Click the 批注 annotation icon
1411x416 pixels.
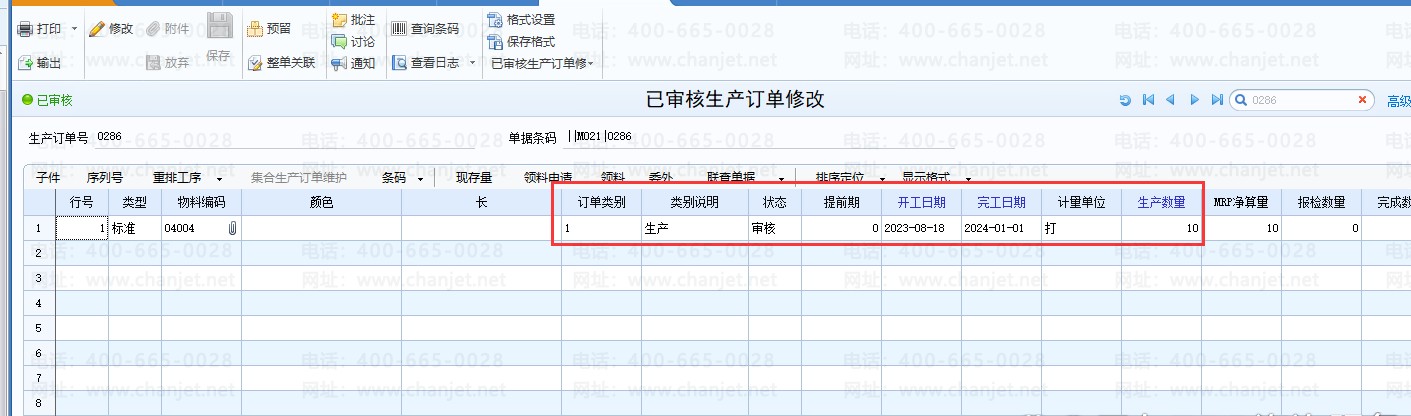(339, 20)
